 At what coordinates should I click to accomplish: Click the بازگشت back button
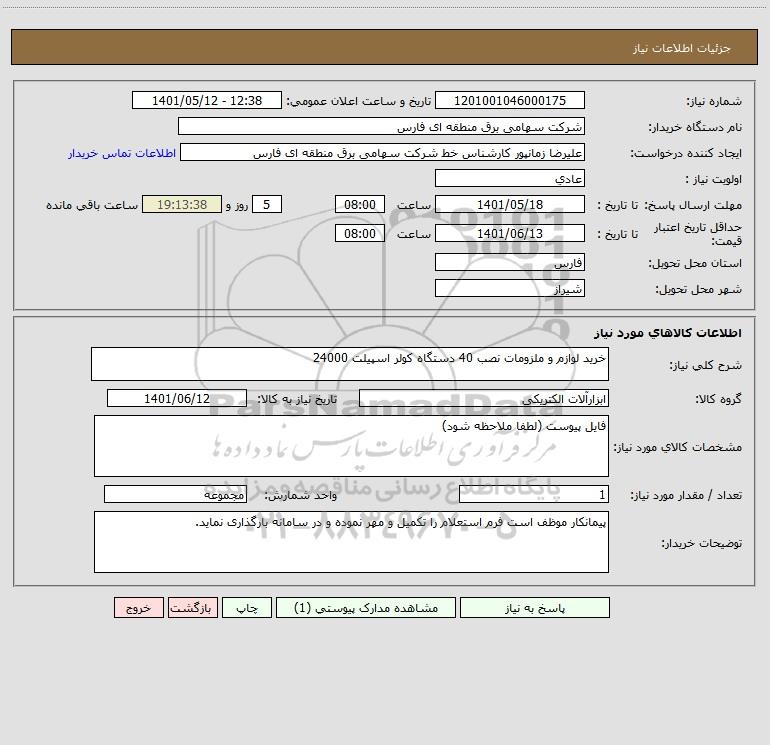click(192, 608)
